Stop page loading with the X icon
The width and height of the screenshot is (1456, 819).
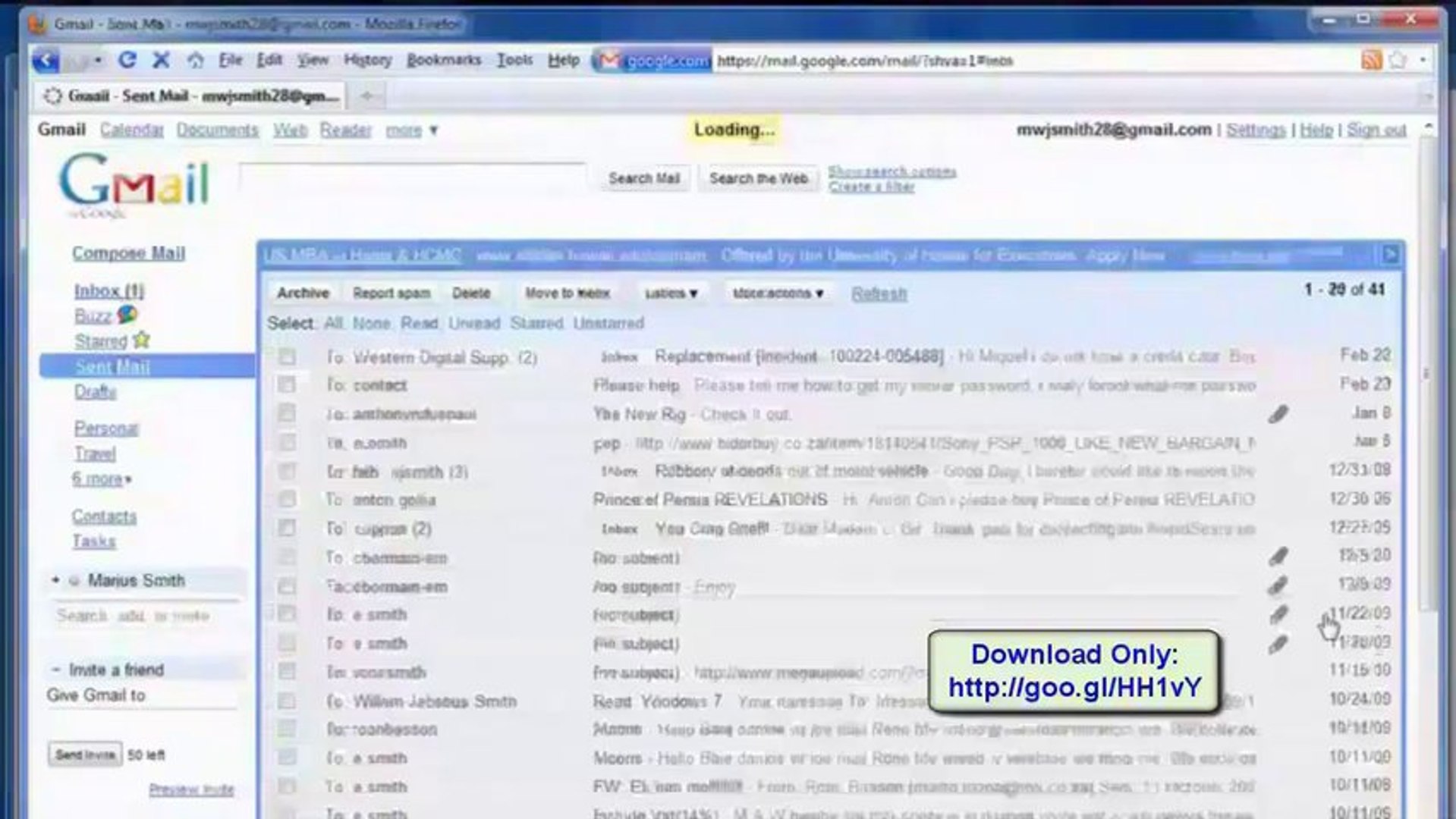pyautogui.click(x=162, y=59)
